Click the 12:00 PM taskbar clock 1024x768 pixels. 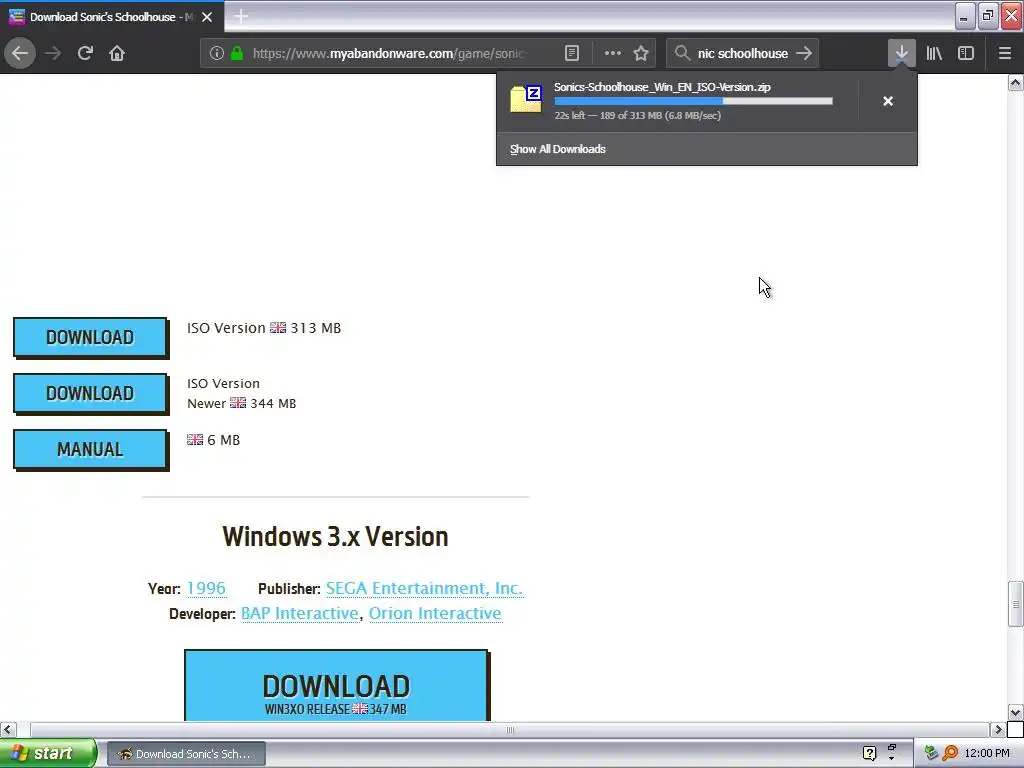[987, 753]
